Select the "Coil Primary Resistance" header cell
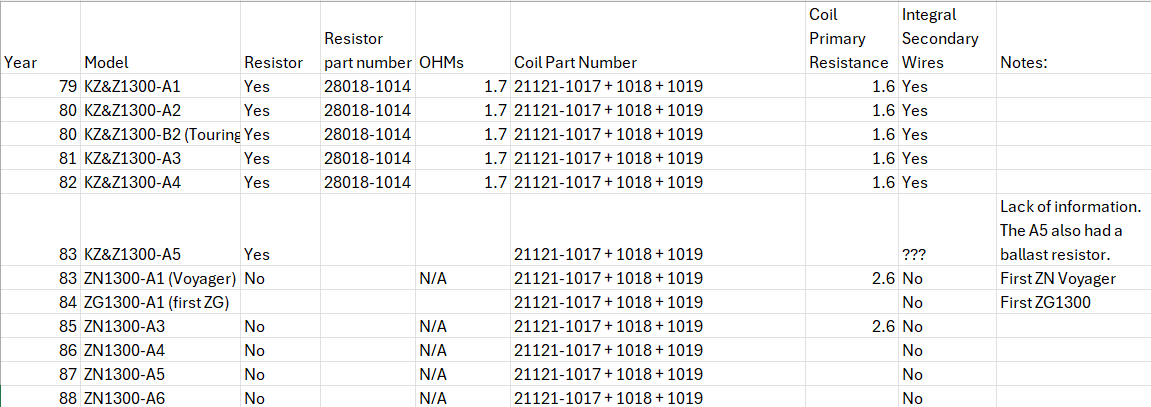Viewport: 1151px width, 407px height. click(x=848, y=38)
